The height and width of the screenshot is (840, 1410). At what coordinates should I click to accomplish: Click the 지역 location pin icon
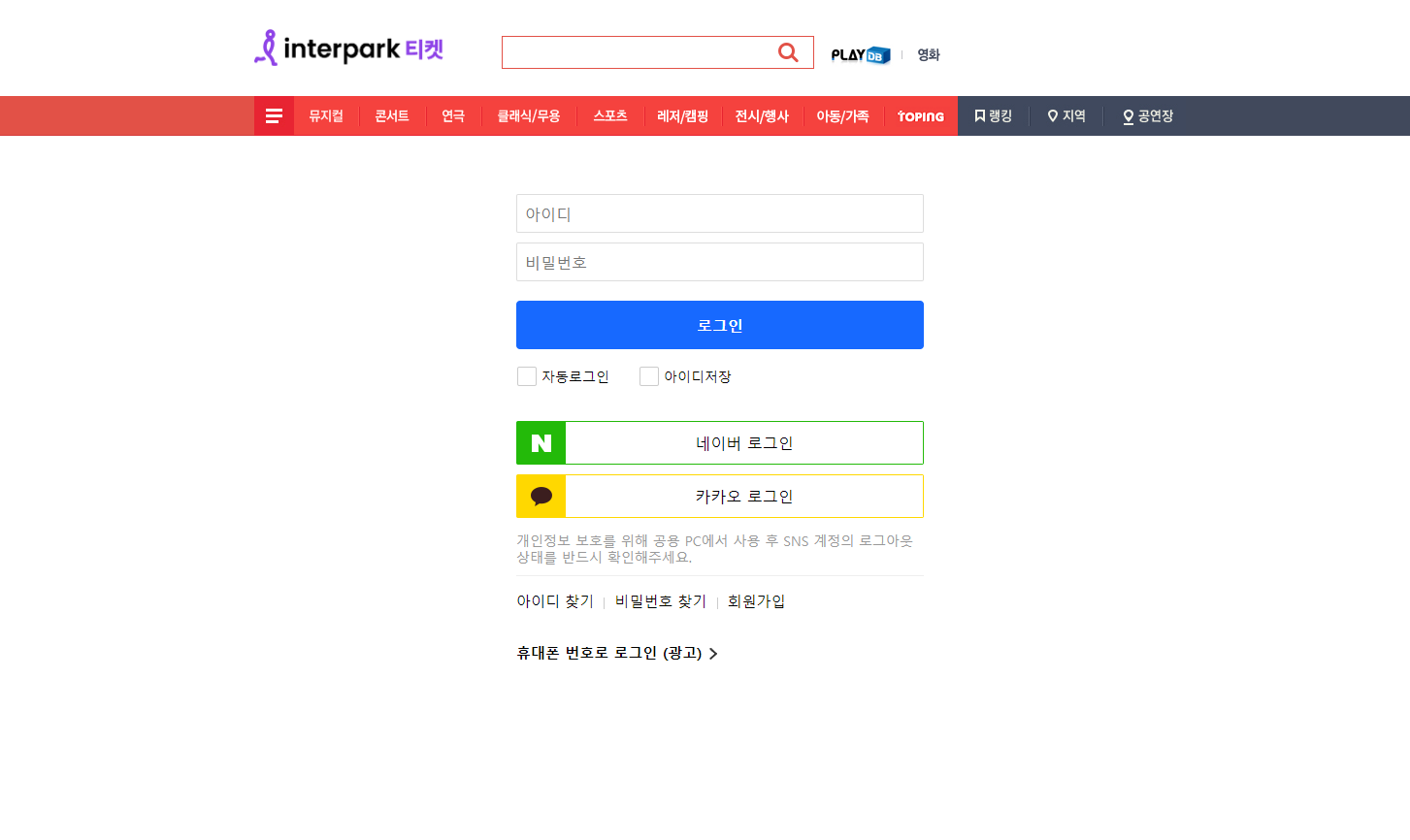click(x=1052, y=115)
